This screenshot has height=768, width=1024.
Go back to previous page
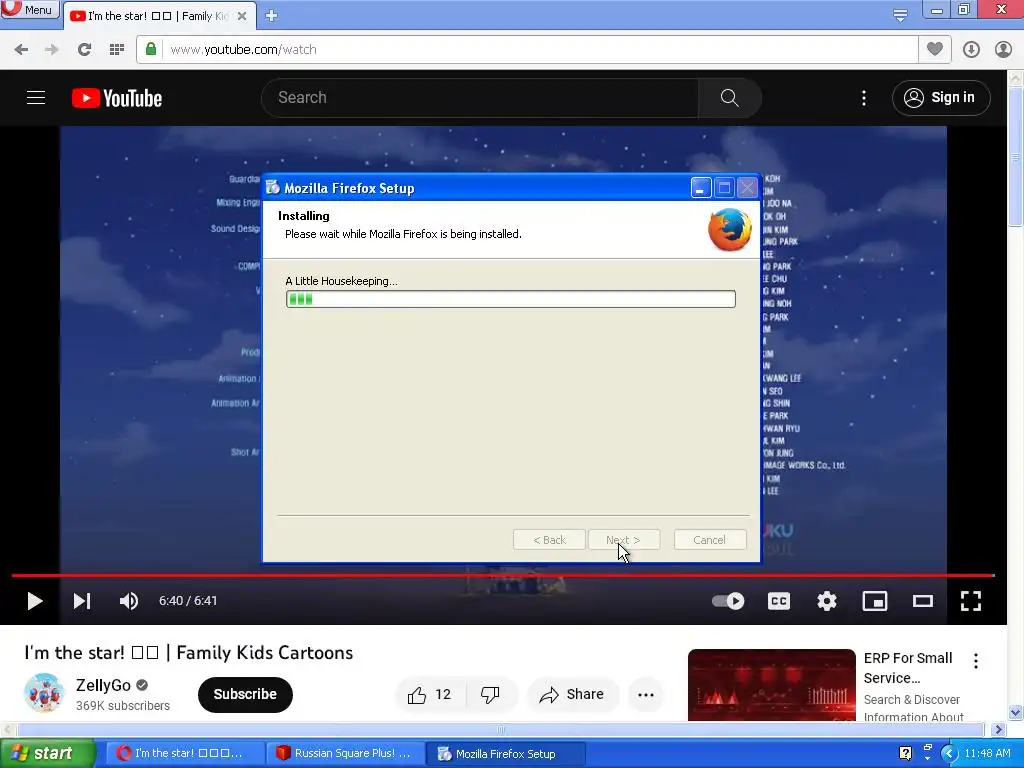click(21, 50)
